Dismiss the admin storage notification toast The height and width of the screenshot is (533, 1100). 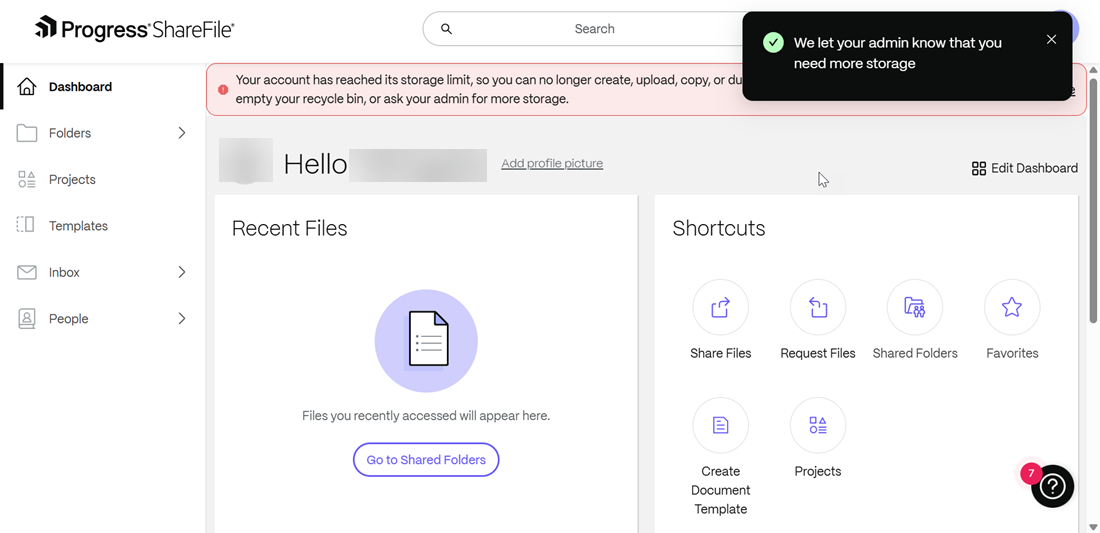pyautogui.click(x=1051, y=40)
